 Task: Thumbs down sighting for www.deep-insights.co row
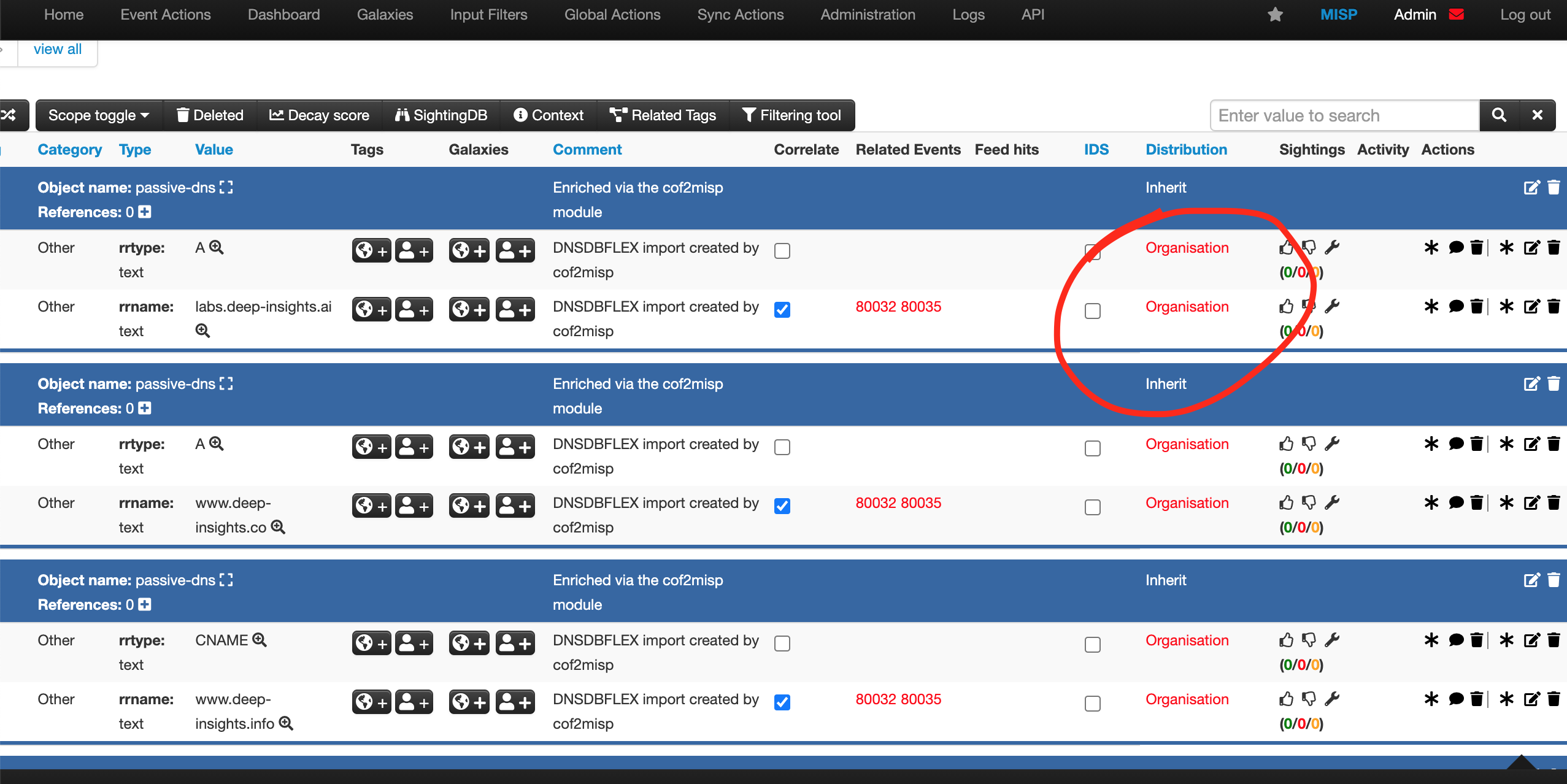1309,503
